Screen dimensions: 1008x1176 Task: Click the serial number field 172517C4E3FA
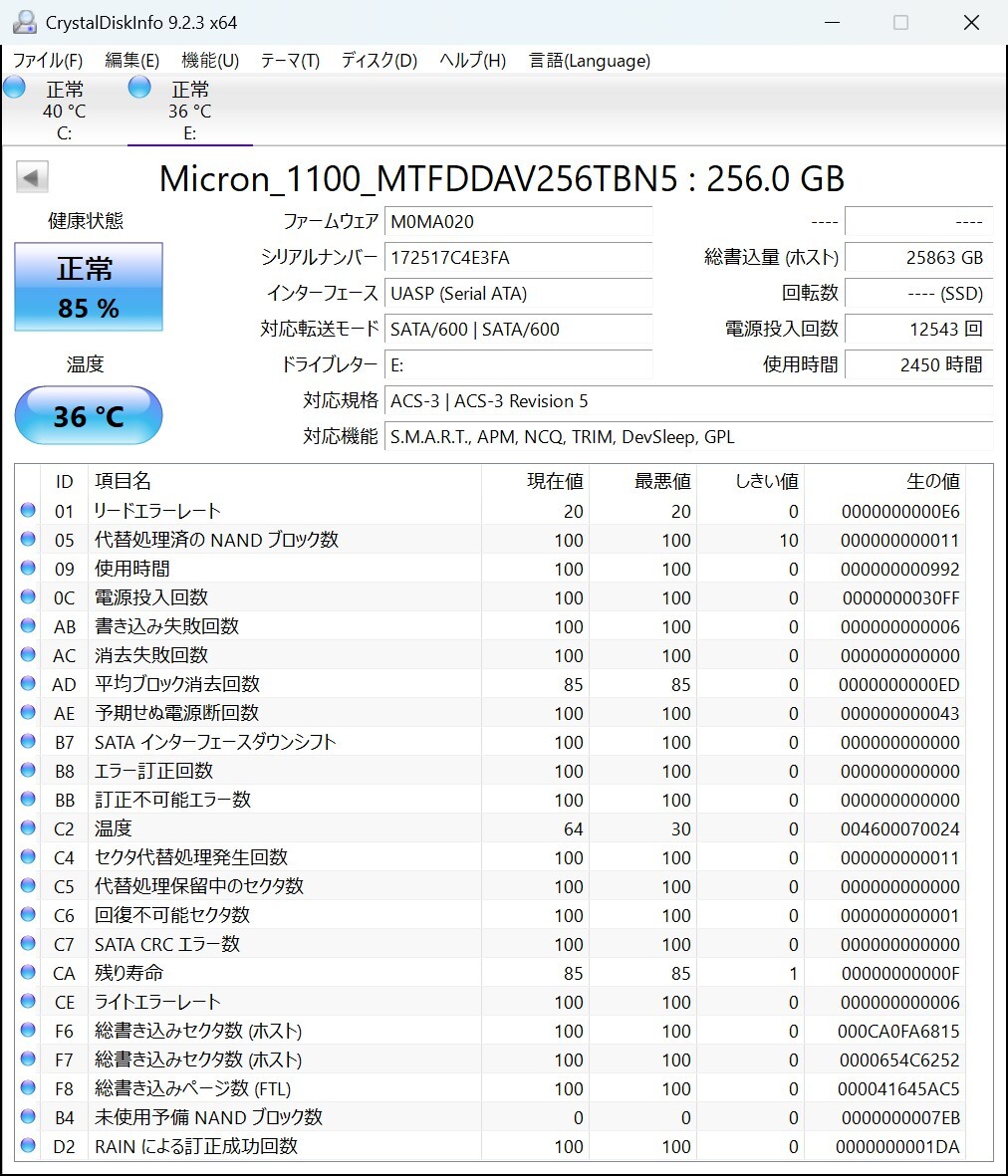[518, 258]
